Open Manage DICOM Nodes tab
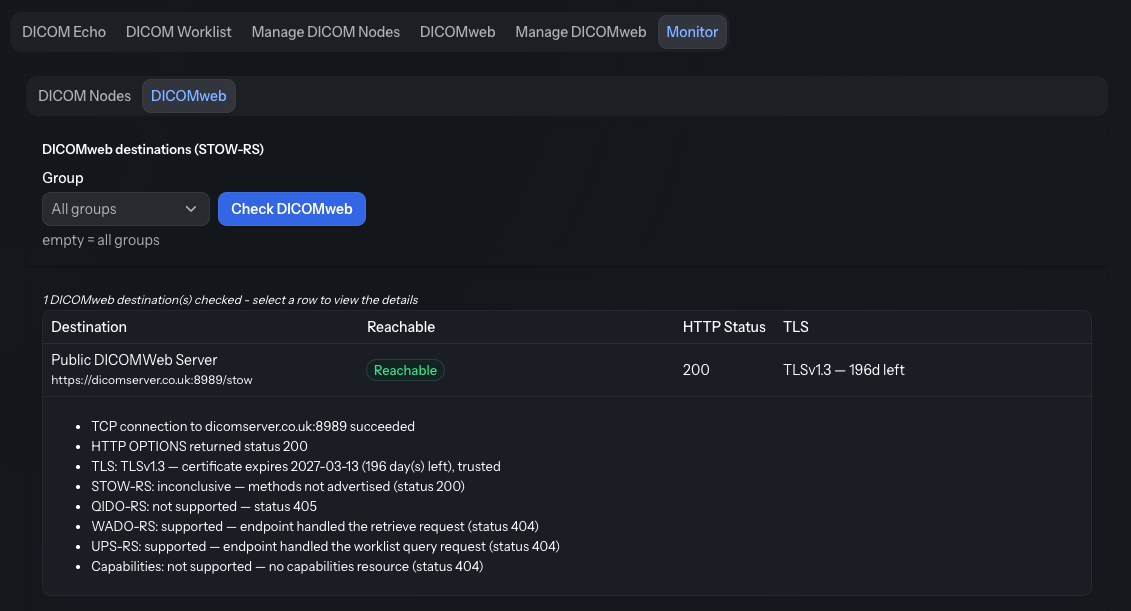The height and width of the screenshot is (611, 1131). click(325, 32)
